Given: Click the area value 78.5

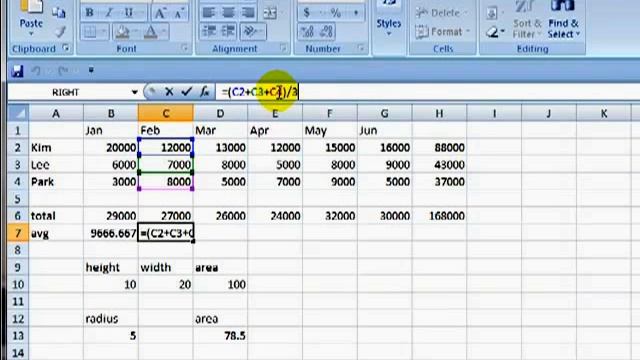Looking at the screenshot, I should (x=220, y=336).
